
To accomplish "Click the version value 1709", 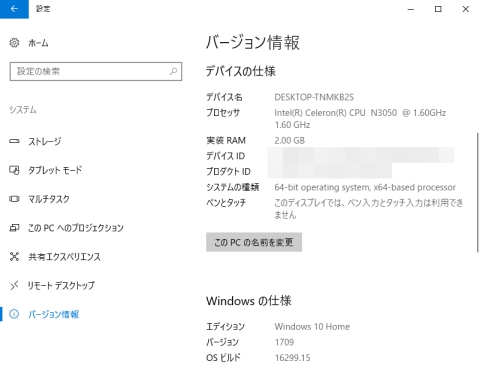I will tap(284, 342).
